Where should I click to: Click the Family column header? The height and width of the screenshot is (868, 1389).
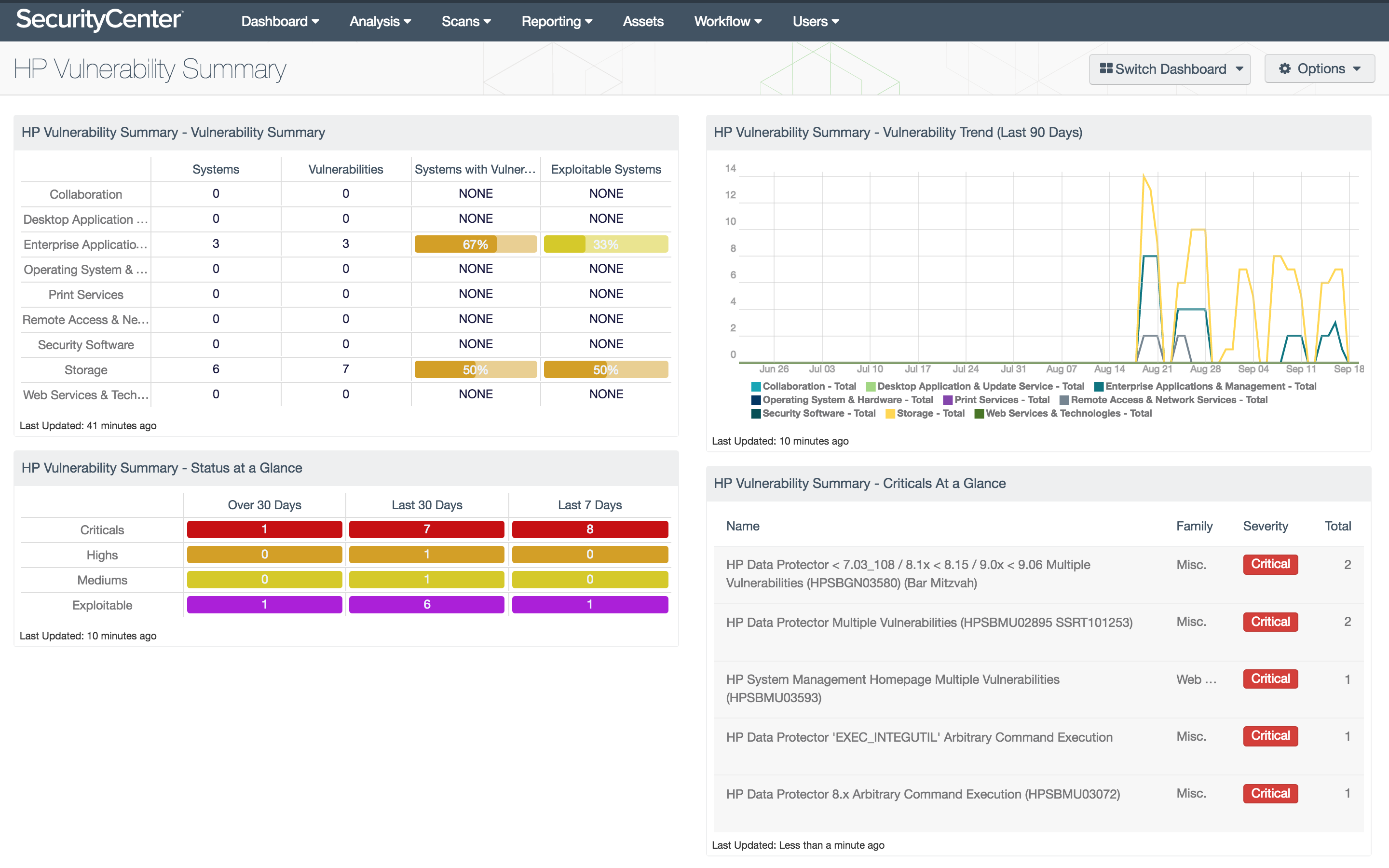(1195, 527)
